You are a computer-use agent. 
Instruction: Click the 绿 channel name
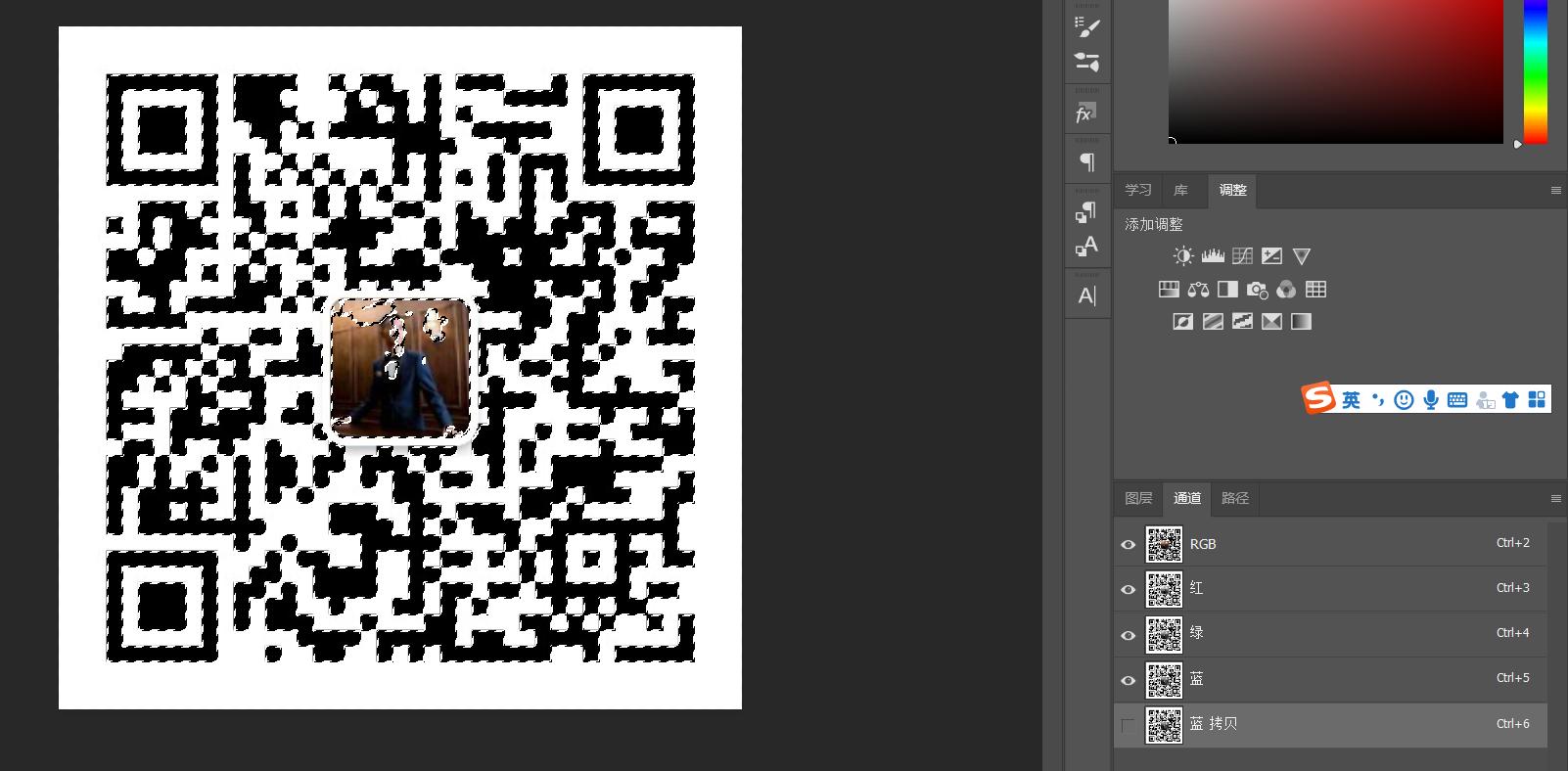click(x=1196, y=633)
